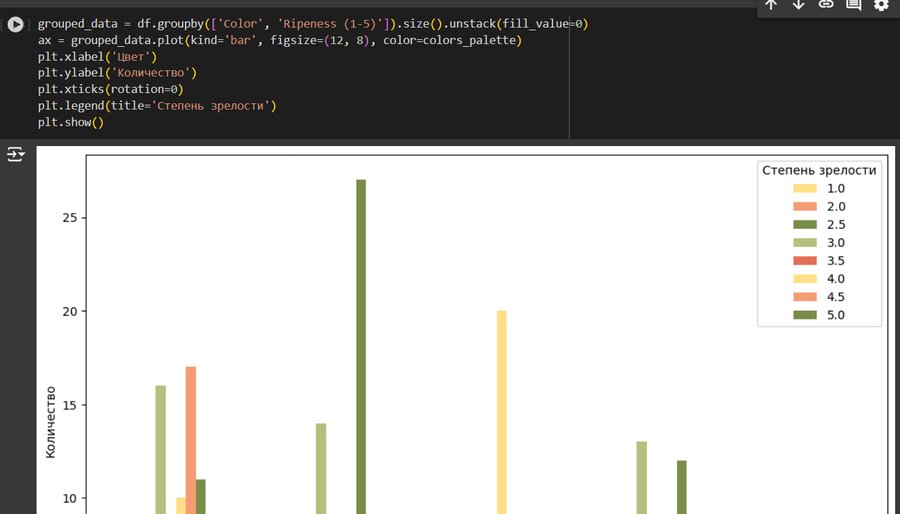Viewport: 900px width, 514px height.
Task: Click the 3.5 red legend swatch
Action: [805, 260]
